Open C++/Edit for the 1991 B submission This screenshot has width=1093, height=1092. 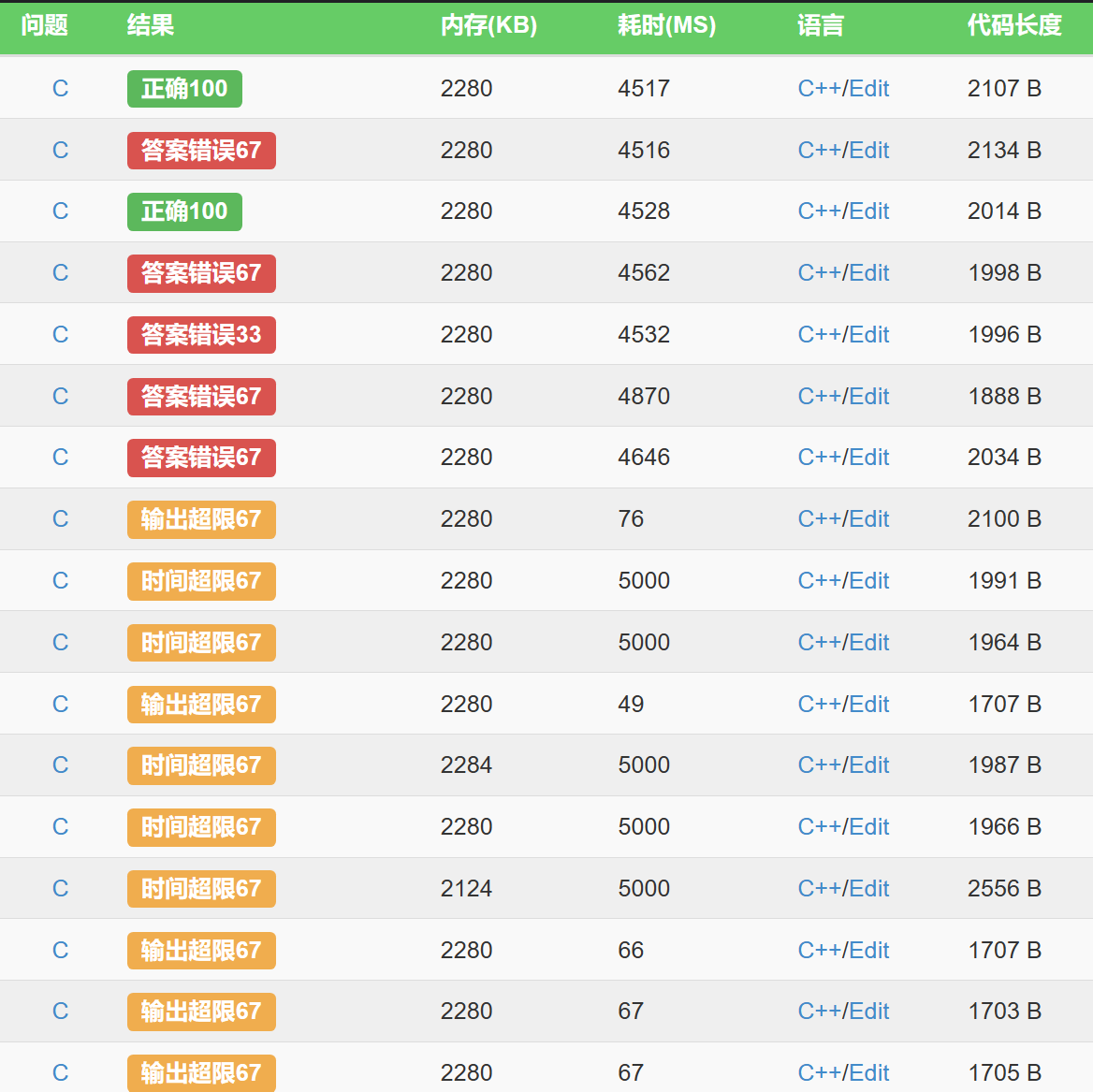[843, 580]
